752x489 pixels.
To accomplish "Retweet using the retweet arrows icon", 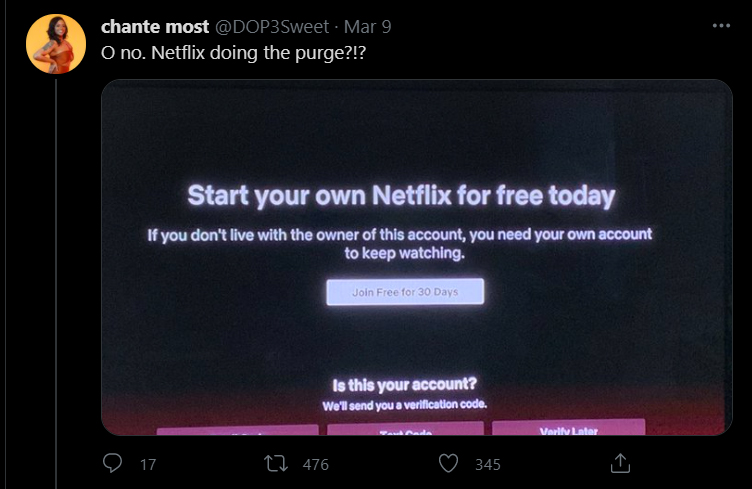I will 276,464.
